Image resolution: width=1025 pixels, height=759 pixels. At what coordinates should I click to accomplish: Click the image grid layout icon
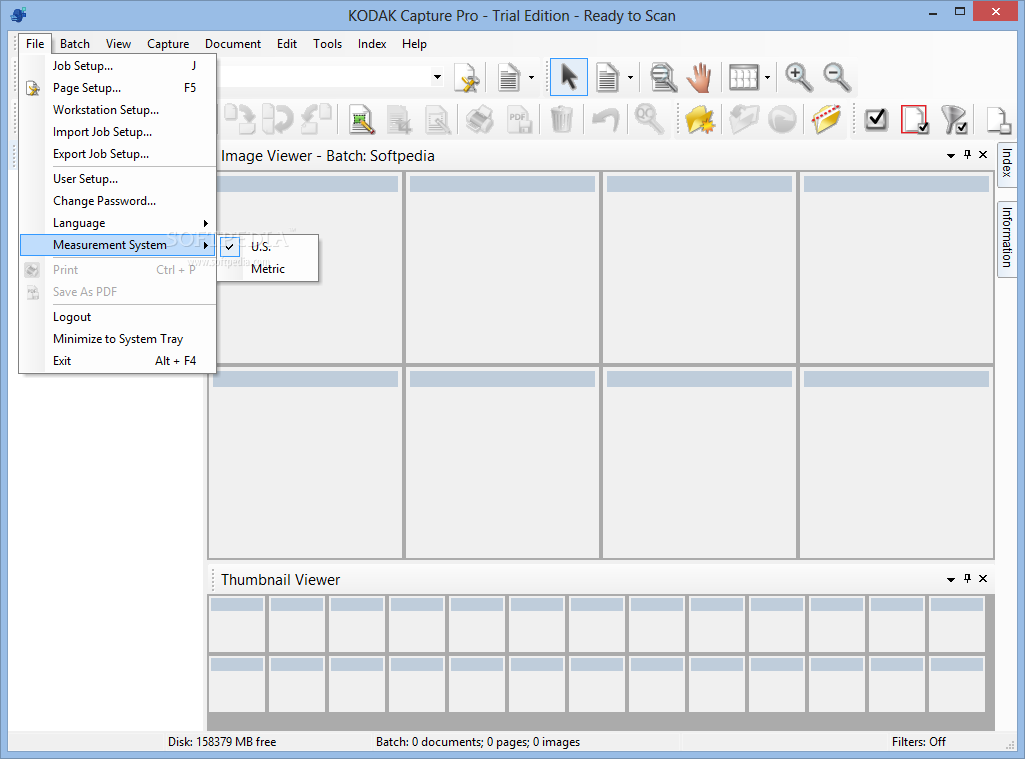[x=744, y=78]
